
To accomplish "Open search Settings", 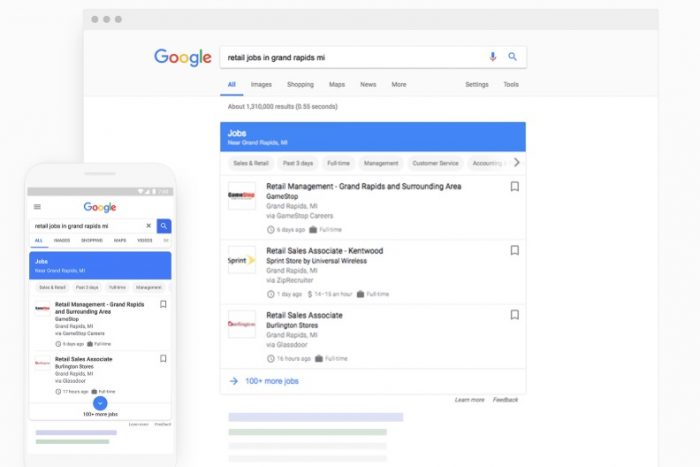I will [476, 84].
